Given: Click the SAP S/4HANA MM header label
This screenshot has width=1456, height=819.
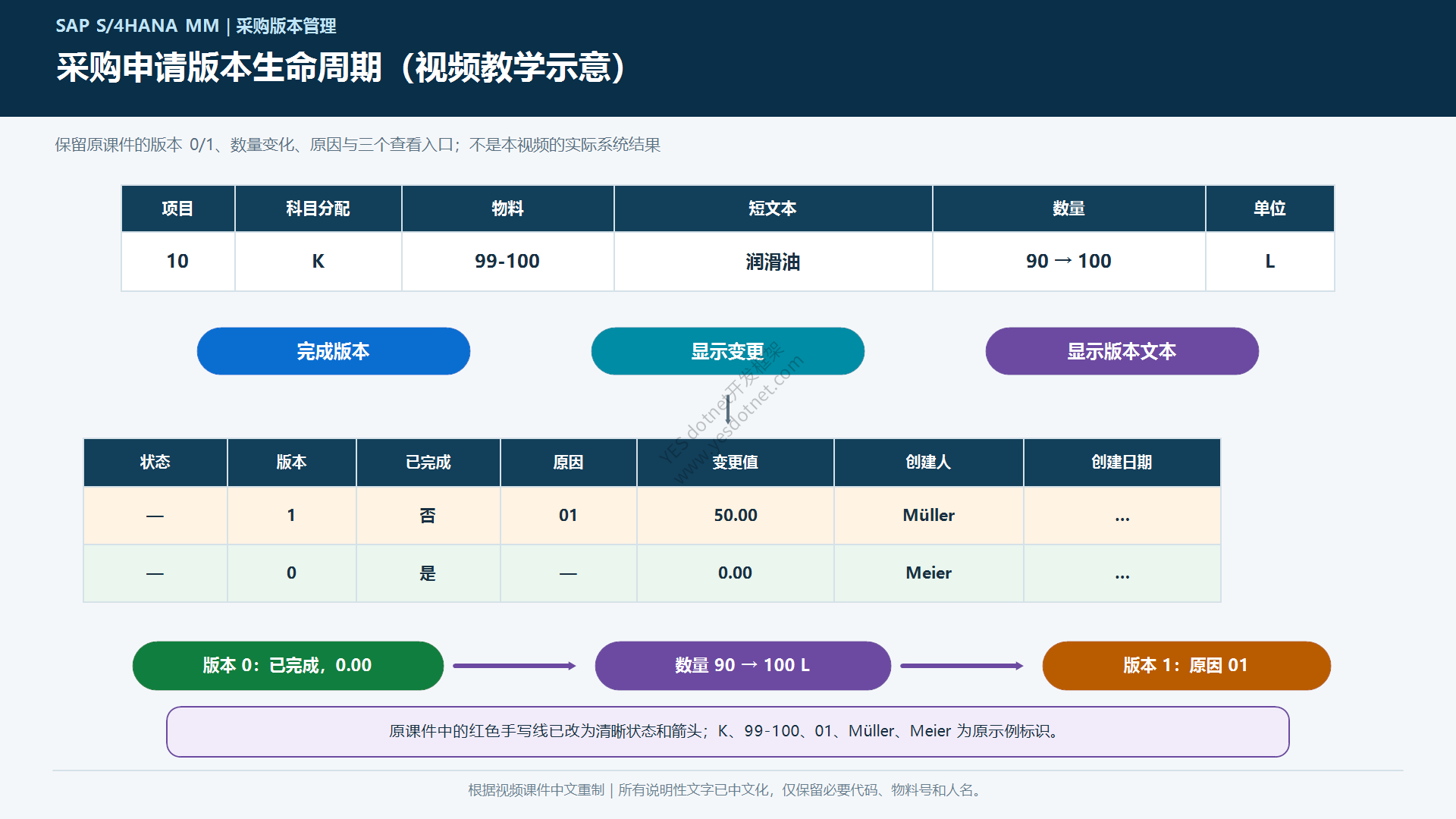Looking at the screenshot, I should pyautogui.click(x=137, y=26).
